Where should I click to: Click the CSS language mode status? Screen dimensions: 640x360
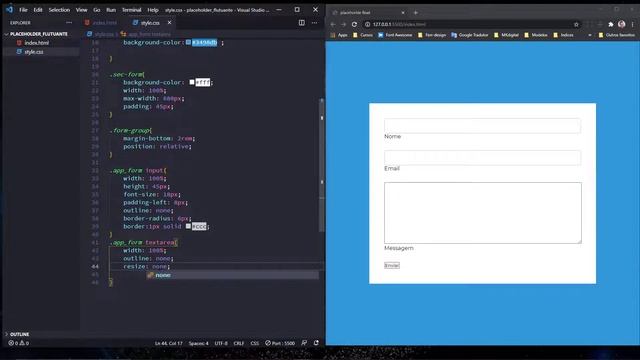(255, 343)
